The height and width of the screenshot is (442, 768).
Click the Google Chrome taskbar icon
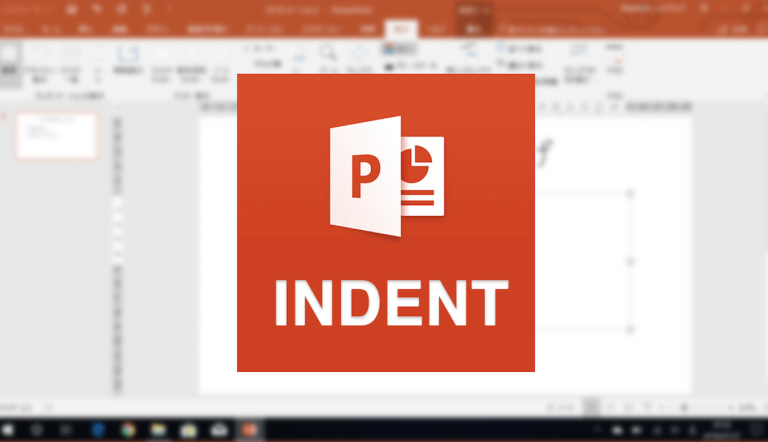coord(129,429)
